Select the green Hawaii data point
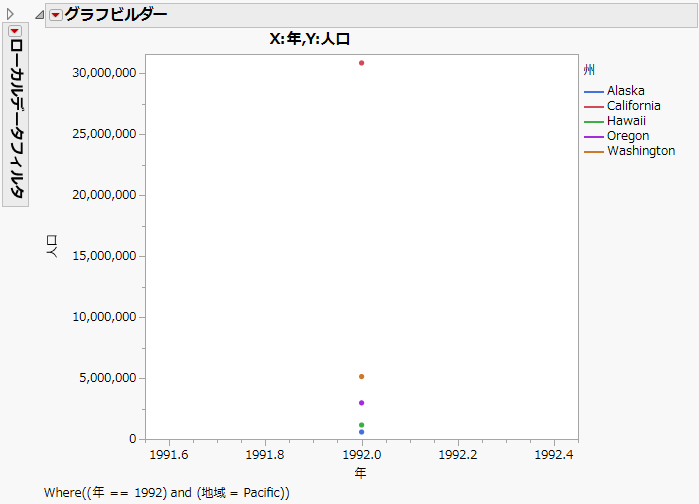 [362, 425]
